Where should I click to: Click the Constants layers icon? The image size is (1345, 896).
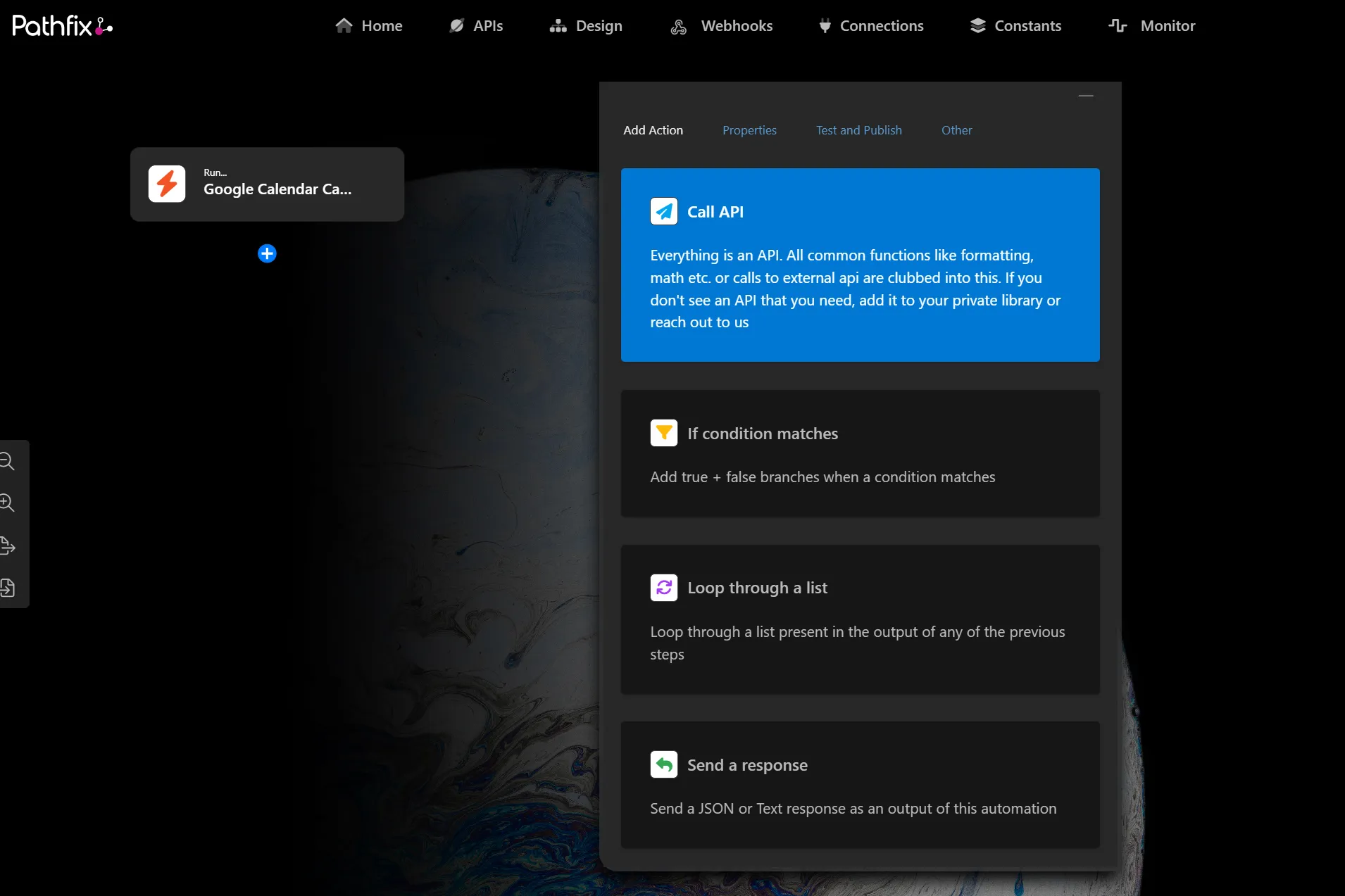[978, 26]
